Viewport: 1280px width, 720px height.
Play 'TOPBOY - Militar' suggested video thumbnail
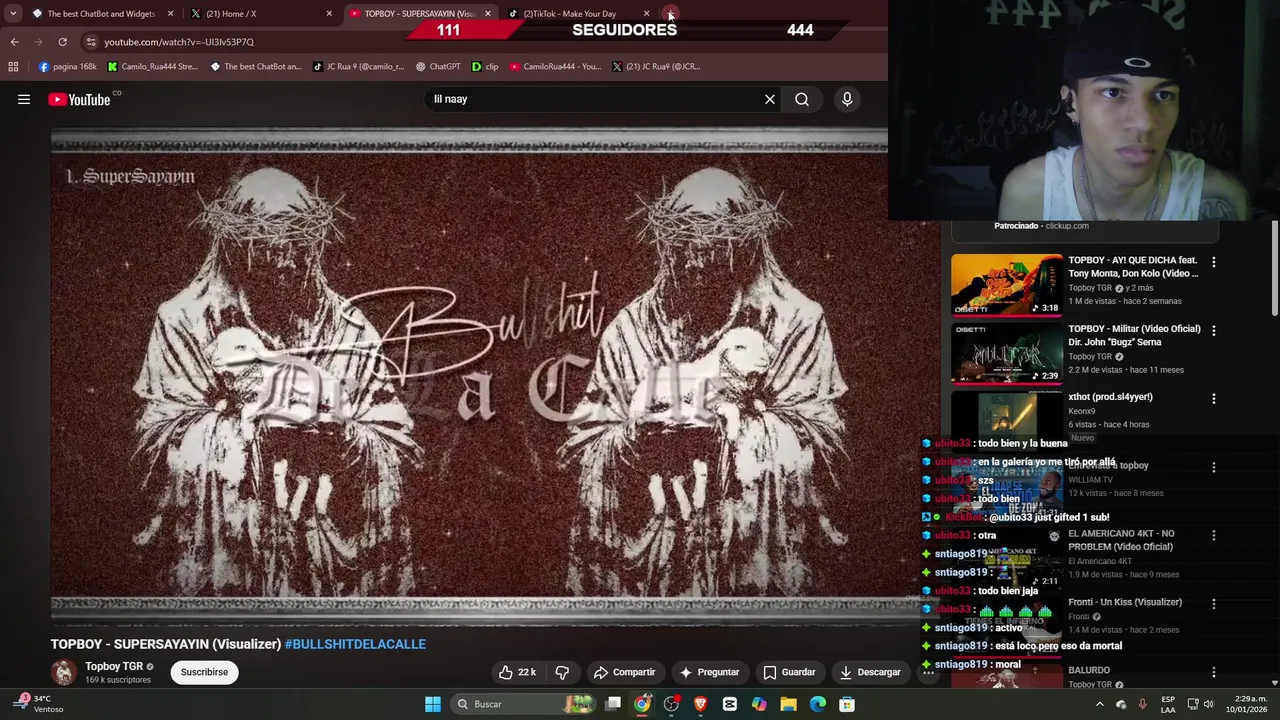click(1006, 353)
